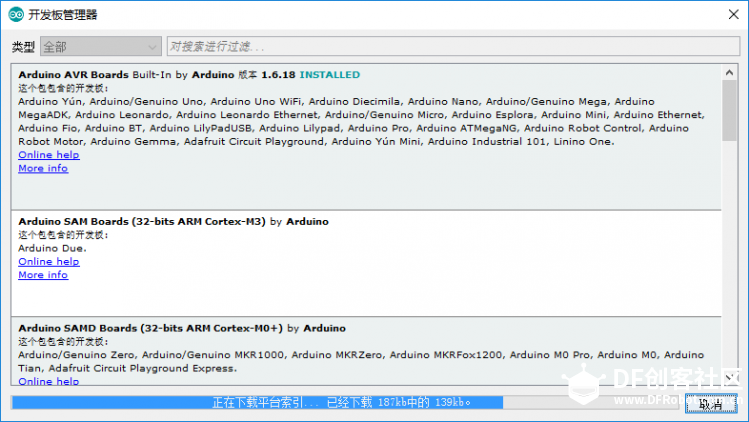Click the download progress bar
The image size is (749, 422).
[345, 402]
